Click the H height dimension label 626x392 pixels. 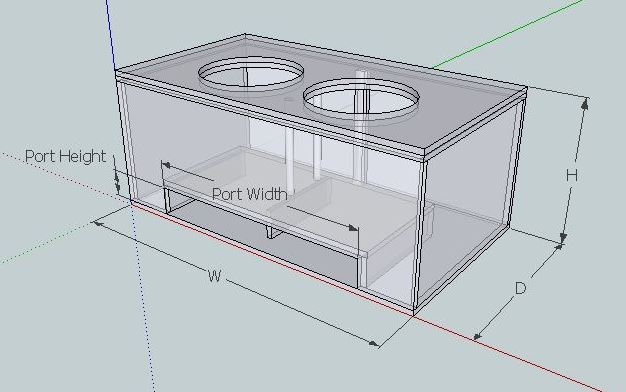click(x=572, y=175)
